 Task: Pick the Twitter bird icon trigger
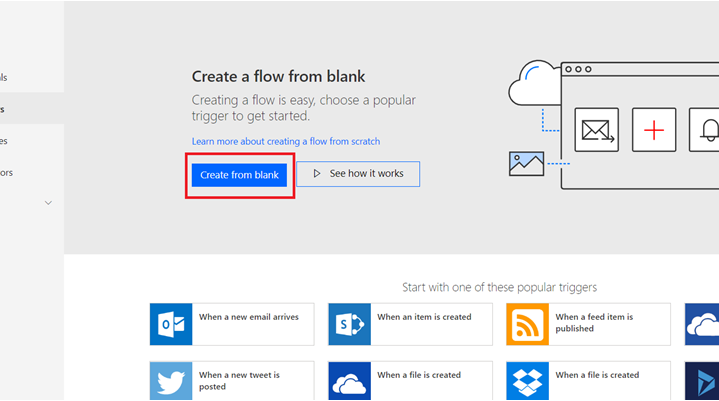click(171, 381)
